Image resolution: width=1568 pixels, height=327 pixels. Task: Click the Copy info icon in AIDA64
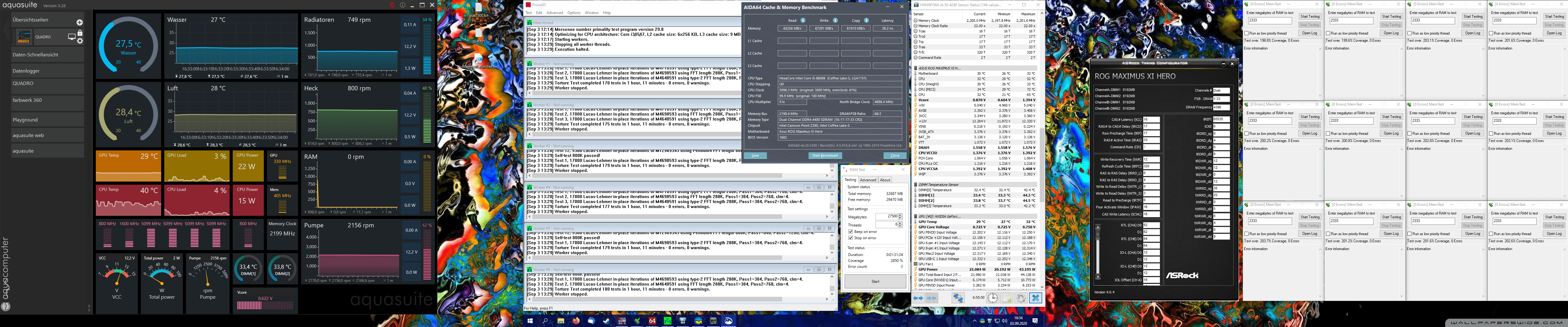click(x=866, y=20)
